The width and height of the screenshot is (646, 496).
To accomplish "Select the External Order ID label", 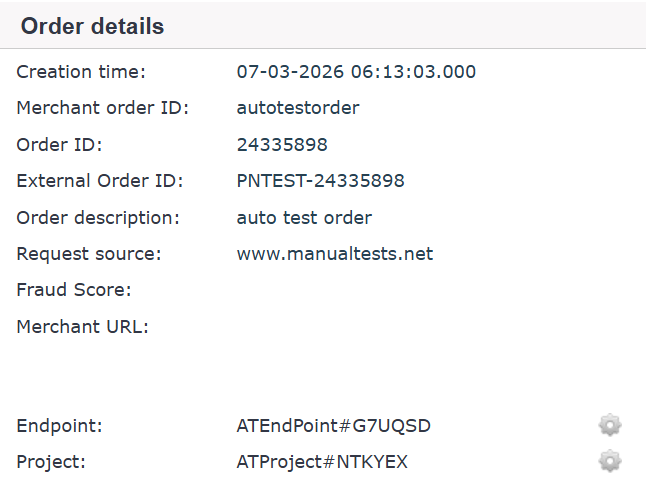I will pos(100,181).
